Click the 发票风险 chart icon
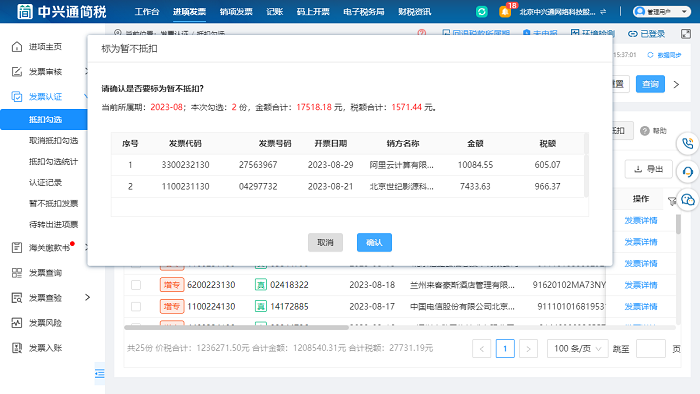The height and width of the screenshot is (394, 700). 17,323
